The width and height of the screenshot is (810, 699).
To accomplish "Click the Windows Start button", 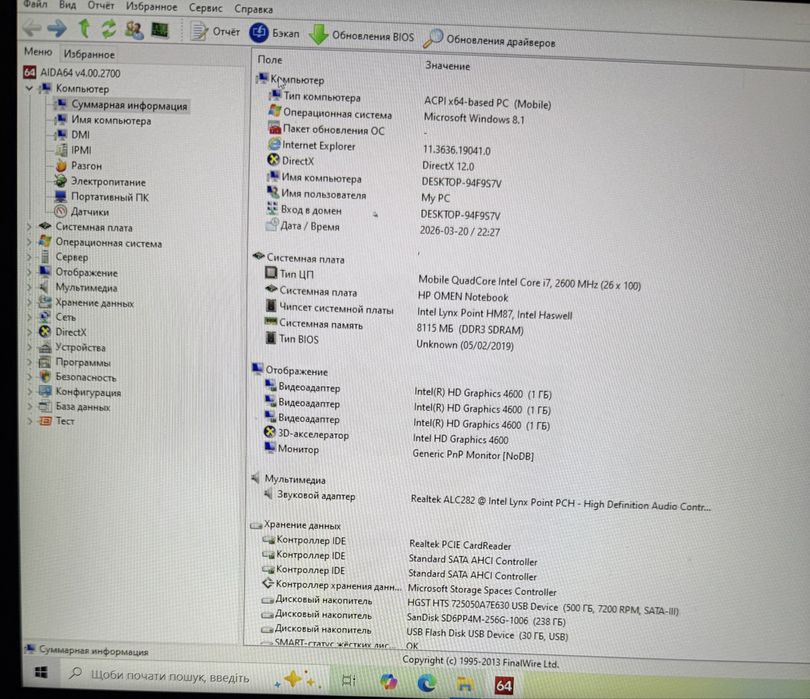I will click(x=41, y=672).
